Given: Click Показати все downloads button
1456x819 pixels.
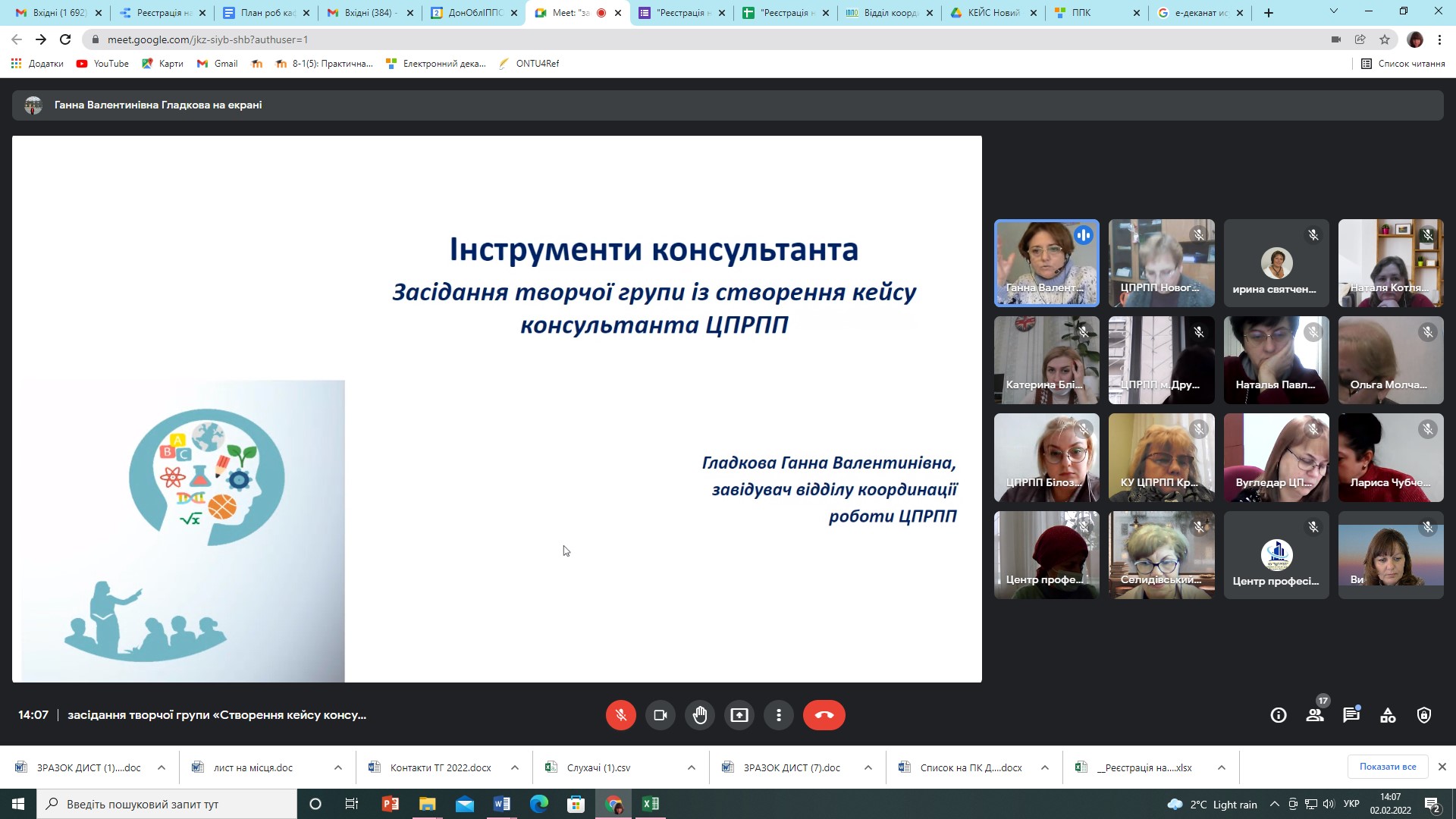Looking at the screenshot, I should tap(1388, 767).
